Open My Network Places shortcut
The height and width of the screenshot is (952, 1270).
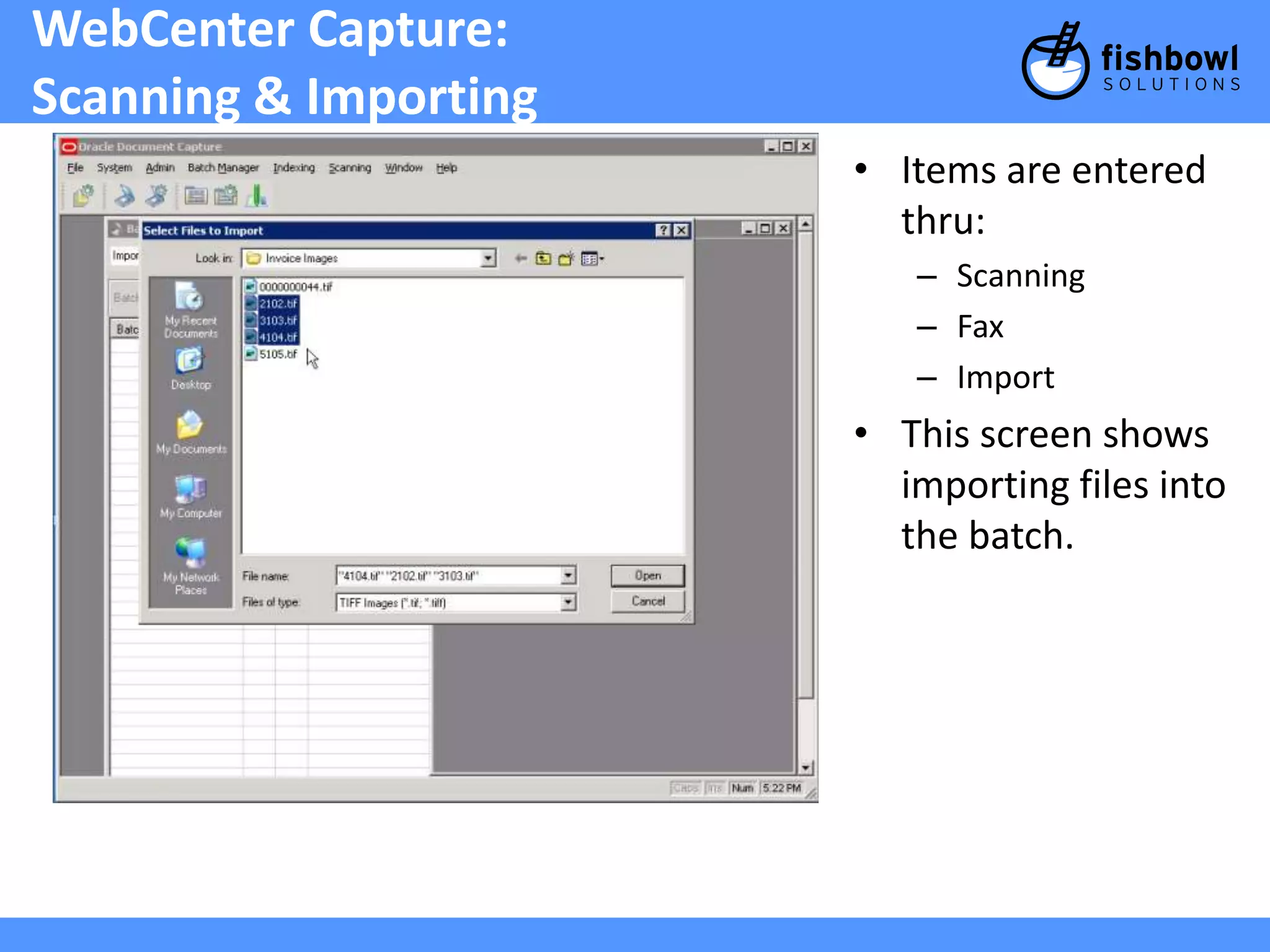[x=190, y=566]
